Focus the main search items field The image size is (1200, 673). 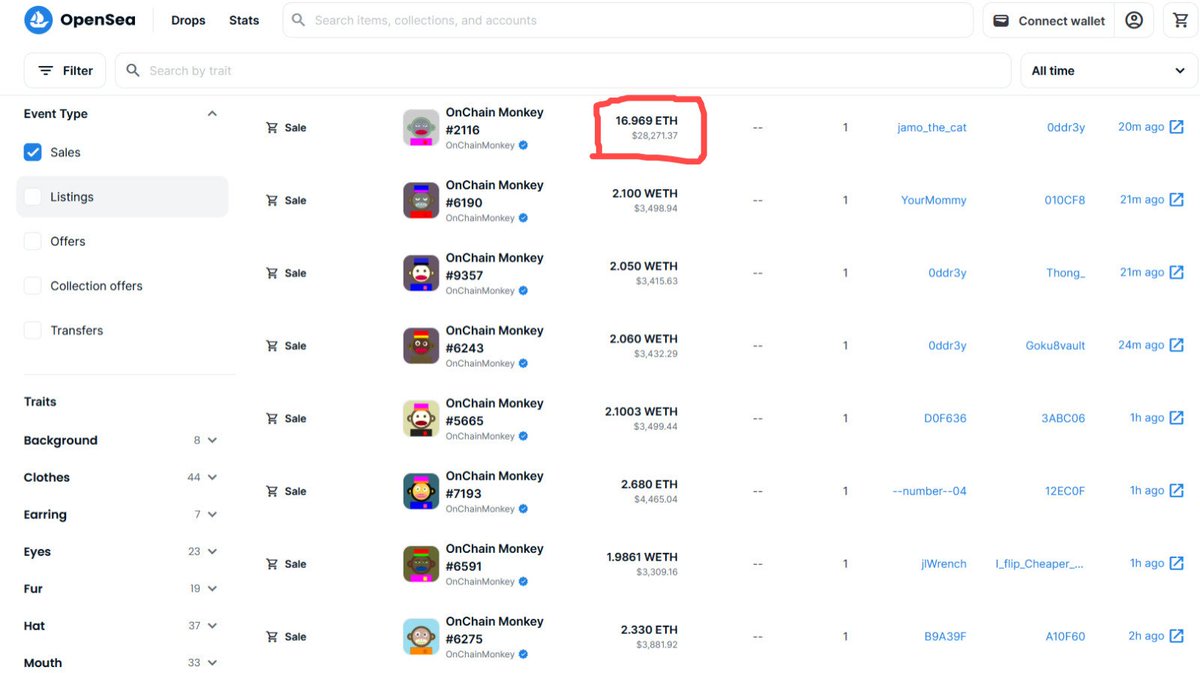coord(628,20)
